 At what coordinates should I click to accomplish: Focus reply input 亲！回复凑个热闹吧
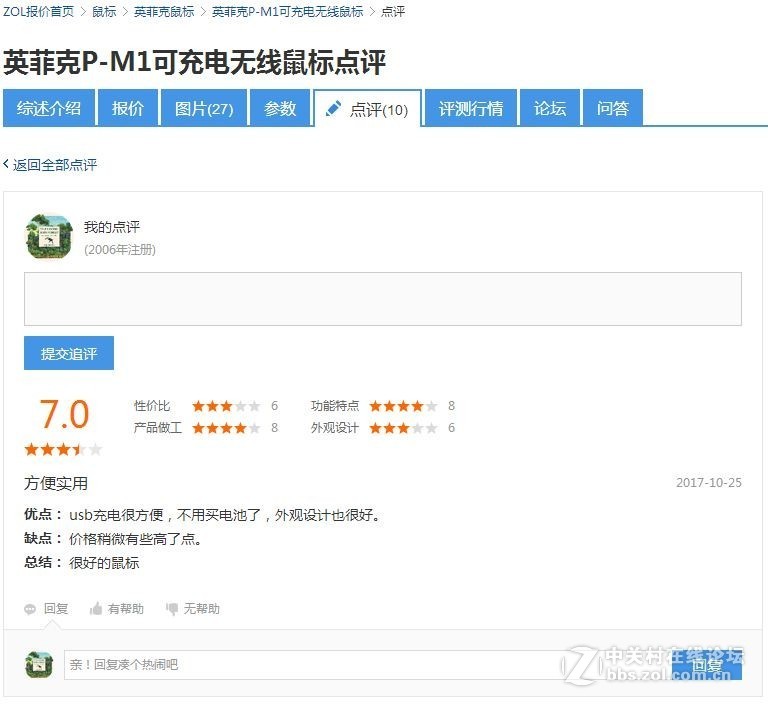pyautogui.click(x=368, y=665)
